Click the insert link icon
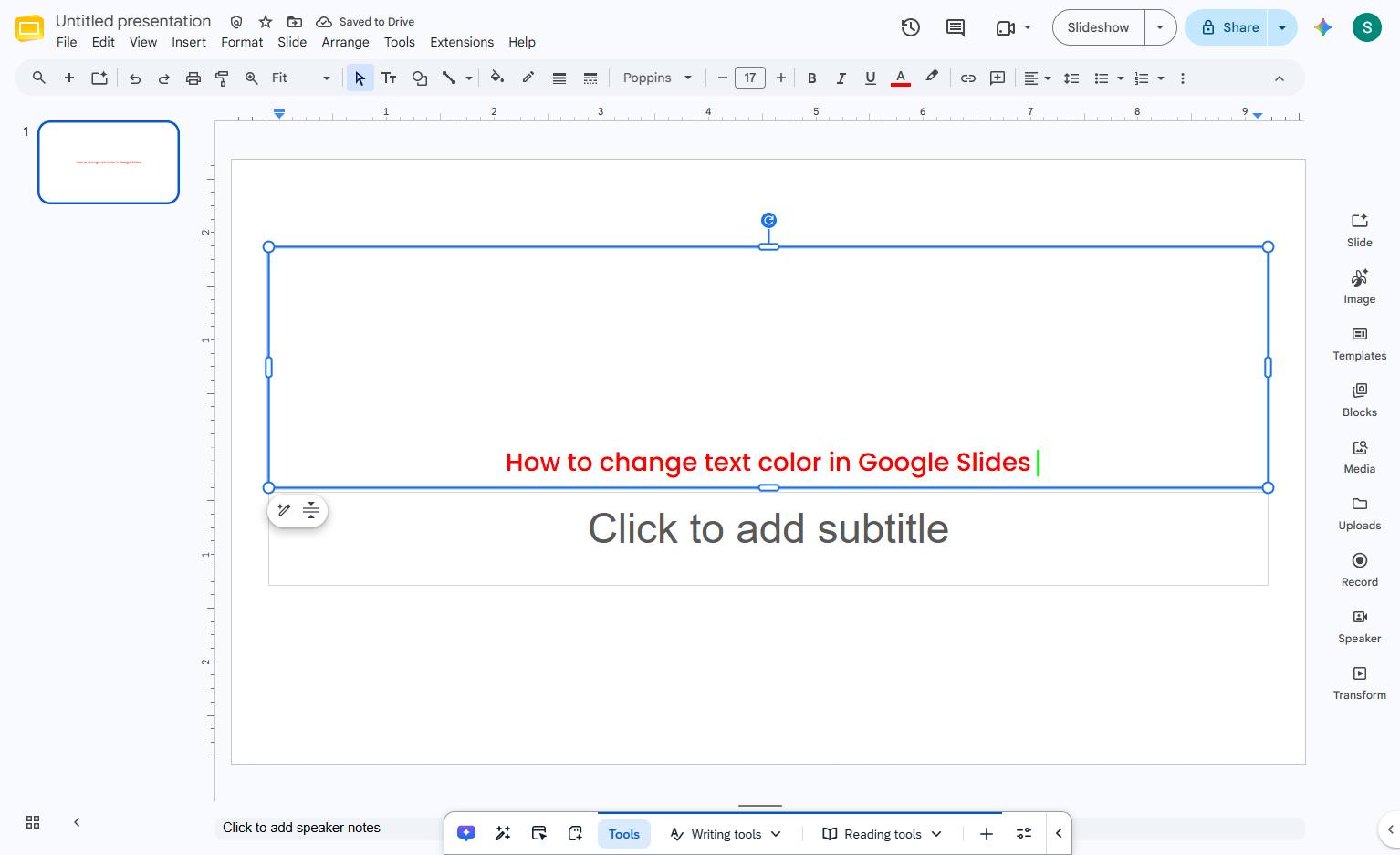The width and height of the screenshot is (1400, 855). [x=968, y=78]
